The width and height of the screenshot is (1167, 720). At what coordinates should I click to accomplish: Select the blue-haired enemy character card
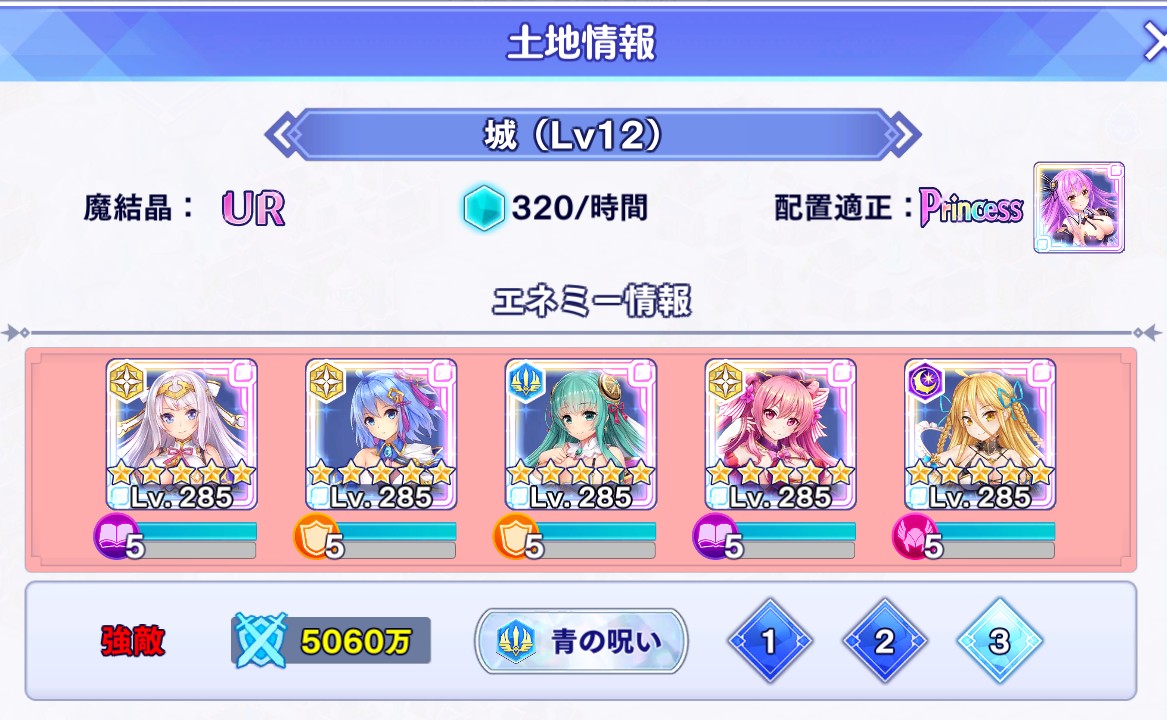381,434
